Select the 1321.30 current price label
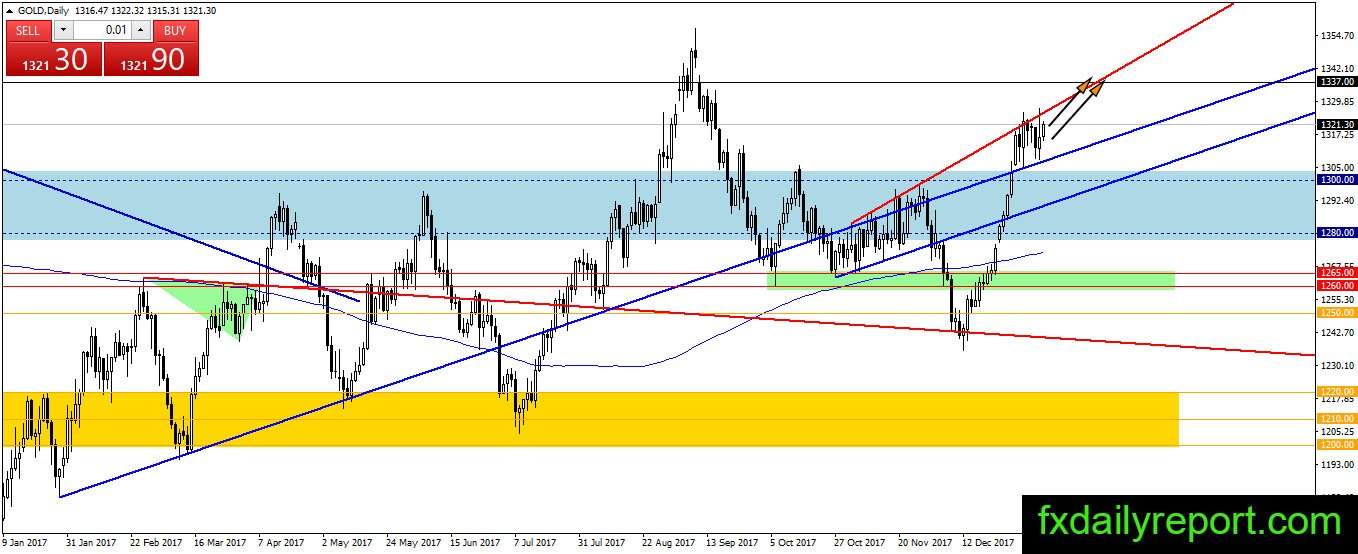The image size is (1358, 554). point(1336,124)
